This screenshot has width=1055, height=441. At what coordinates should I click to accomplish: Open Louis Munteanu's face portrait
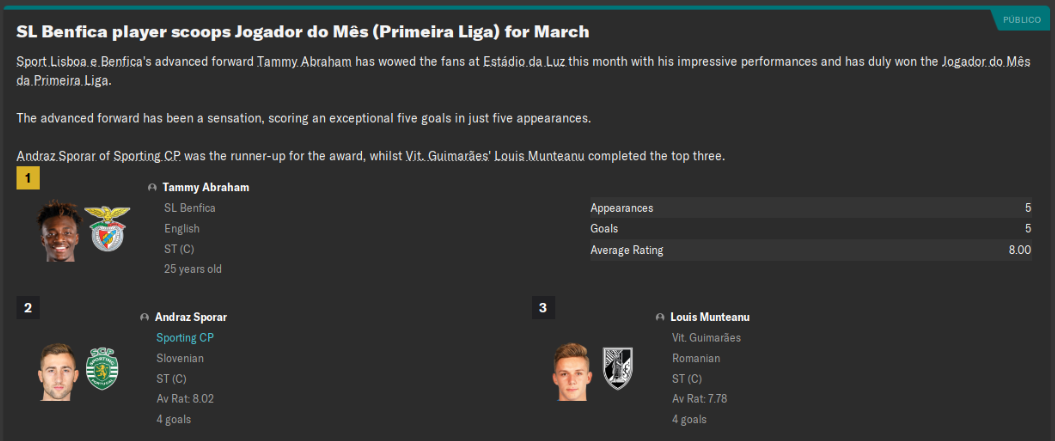click(573, 371)
